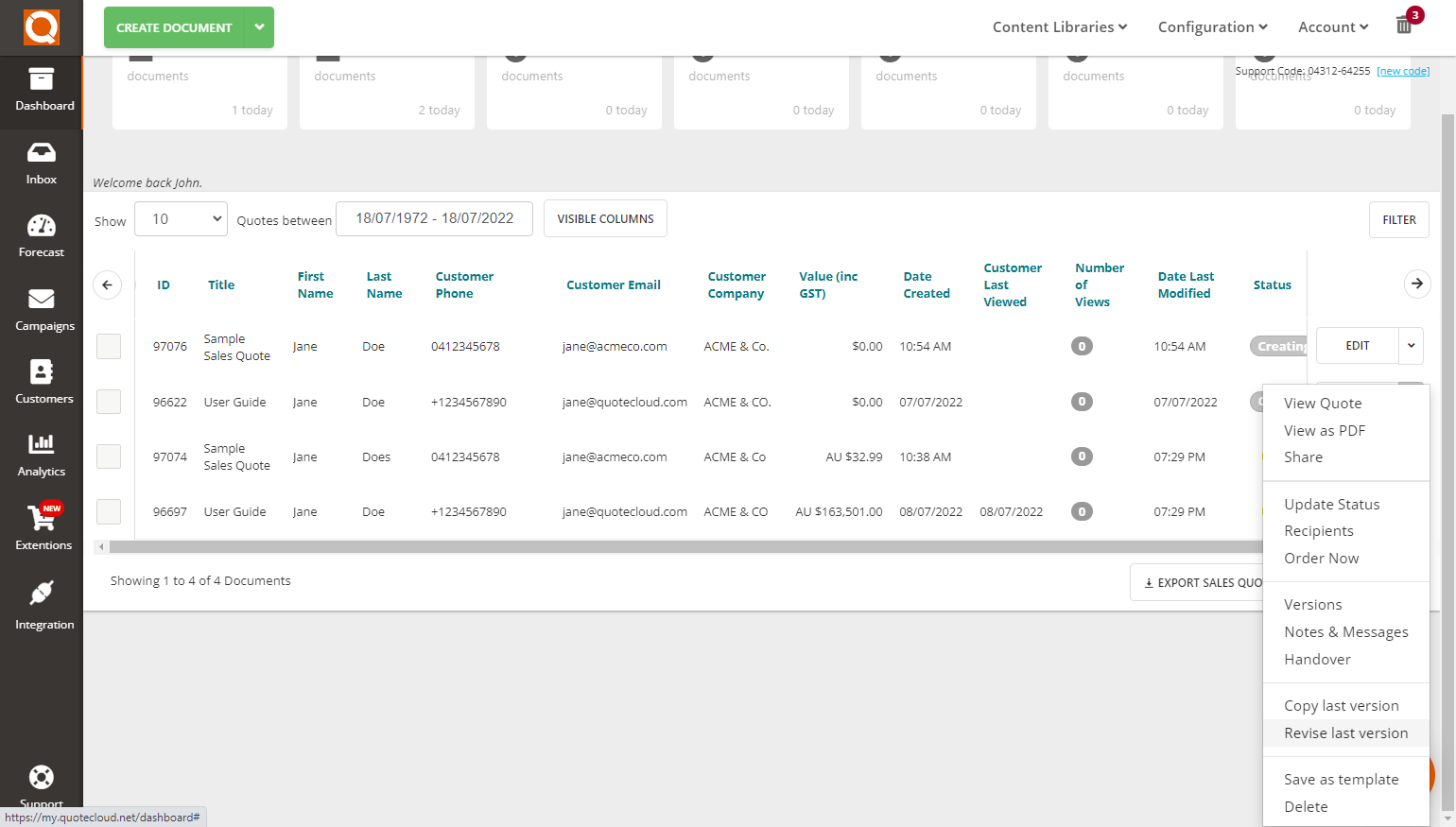Click the Filter button
This screenshot has height=827, width=1456.
[1398, 218]
